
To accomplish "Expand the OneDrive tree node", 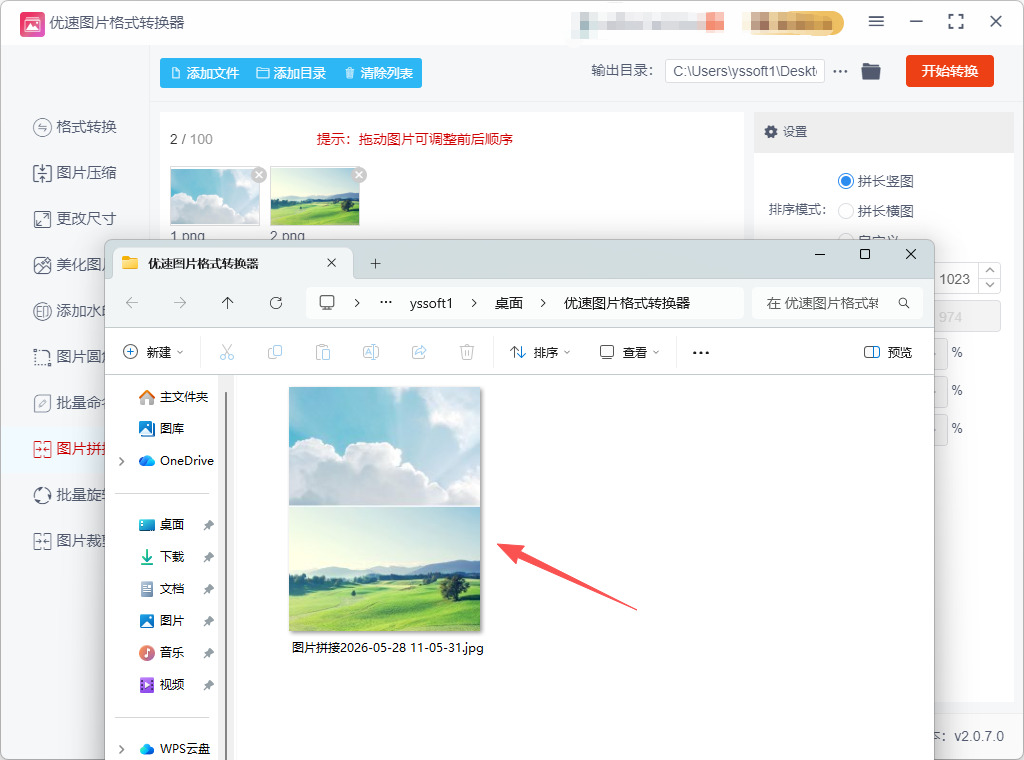I will point(121,461).
